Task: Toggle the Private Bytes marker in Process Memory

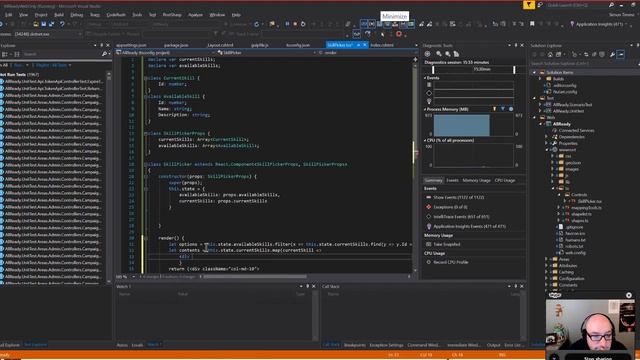Action: coord(511,109)
